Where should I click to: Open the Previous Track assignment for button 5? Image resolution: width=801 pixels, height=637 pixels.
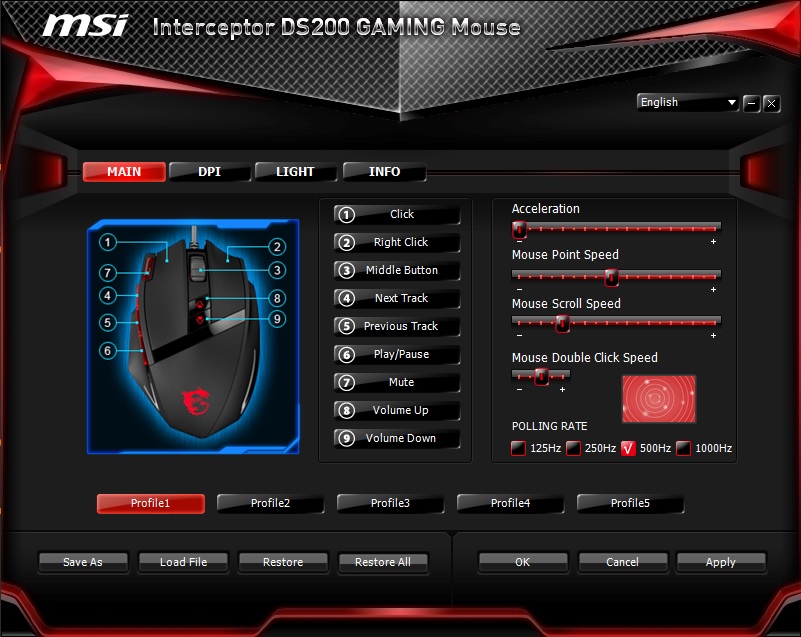(x=397, y=326)
